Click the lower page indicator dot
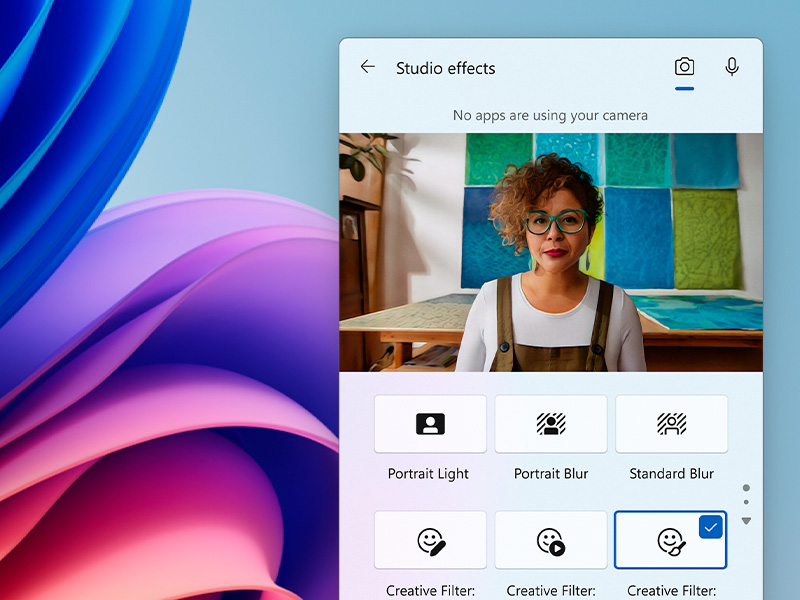This screenshot has width=800, height=600. coord(746,503)
